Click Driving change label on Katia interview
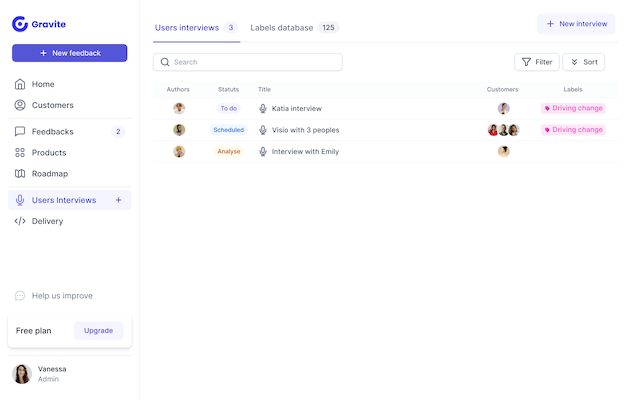The width and height of the screenshot is (640, 400). pyautogui.click(x=573, y=108)
